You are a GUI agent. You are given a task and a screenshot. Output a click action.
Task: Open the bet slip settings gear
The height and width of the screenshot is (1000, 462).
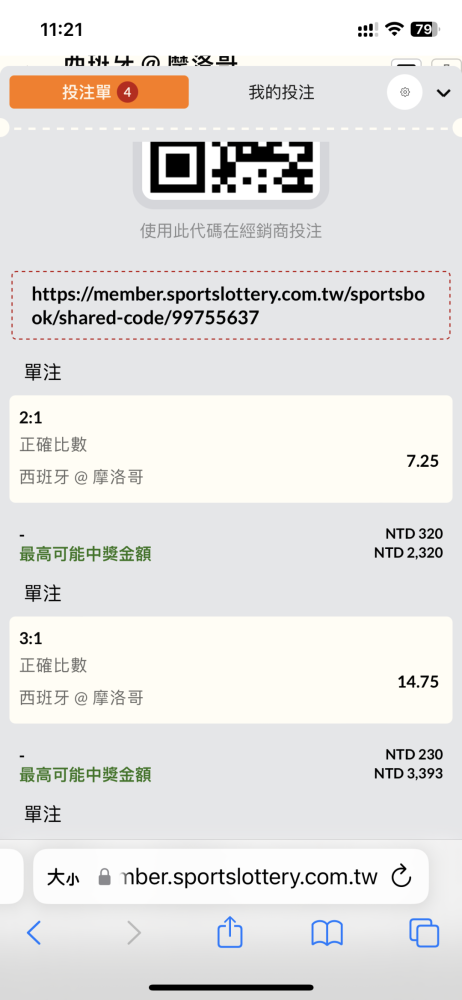405,92
